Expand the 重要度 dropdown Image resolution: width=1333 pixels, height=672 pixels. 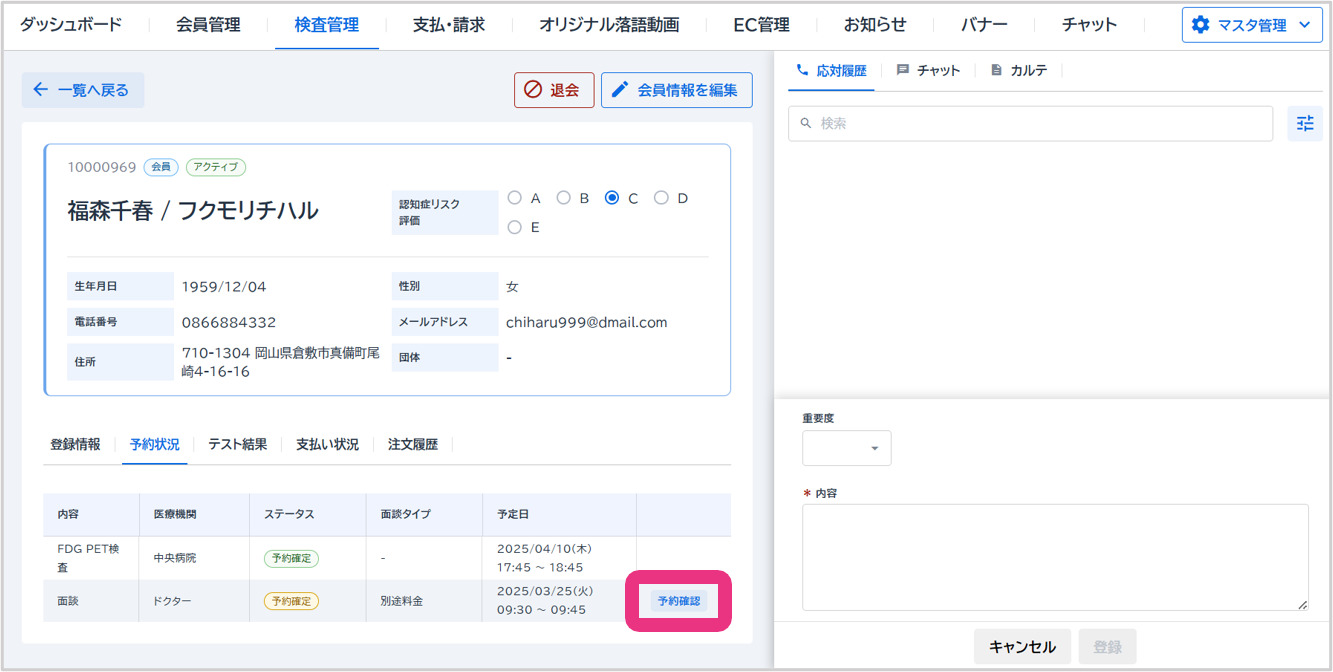[x=846, y=448]
